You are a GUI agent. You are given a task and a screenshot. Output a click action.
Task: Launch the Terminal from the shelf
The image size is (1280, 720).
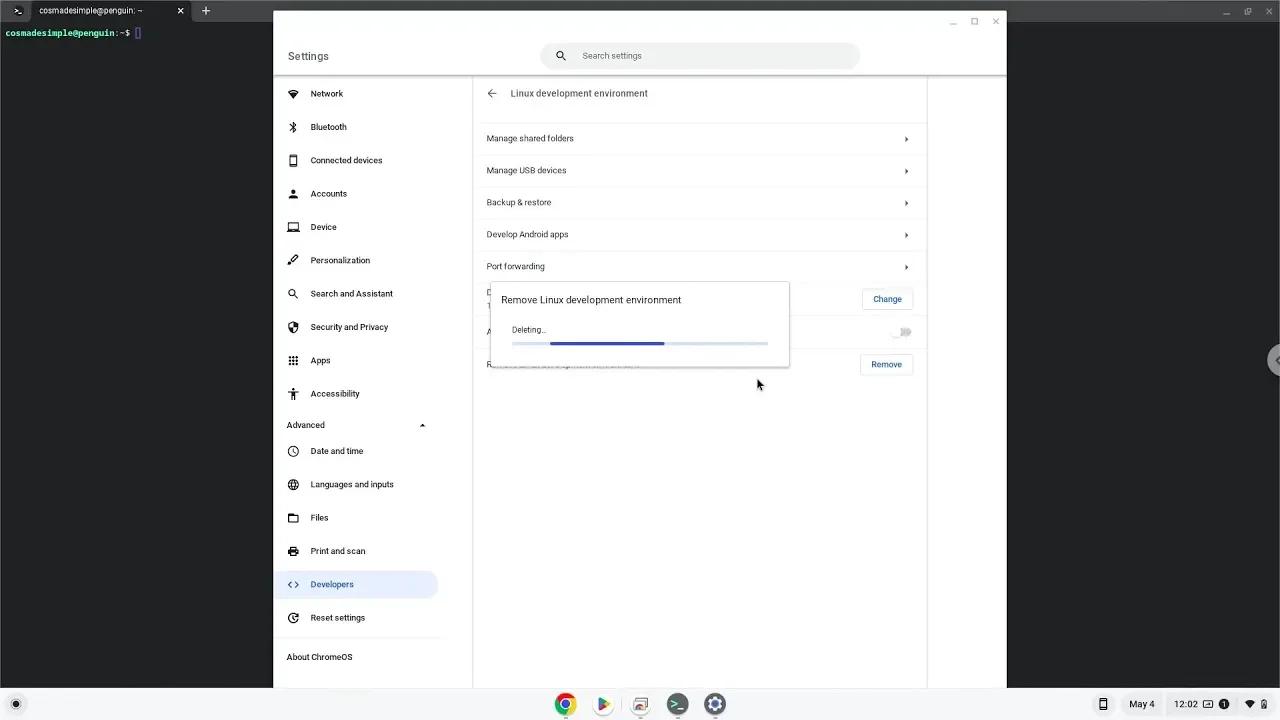click(x=677, y=704)
